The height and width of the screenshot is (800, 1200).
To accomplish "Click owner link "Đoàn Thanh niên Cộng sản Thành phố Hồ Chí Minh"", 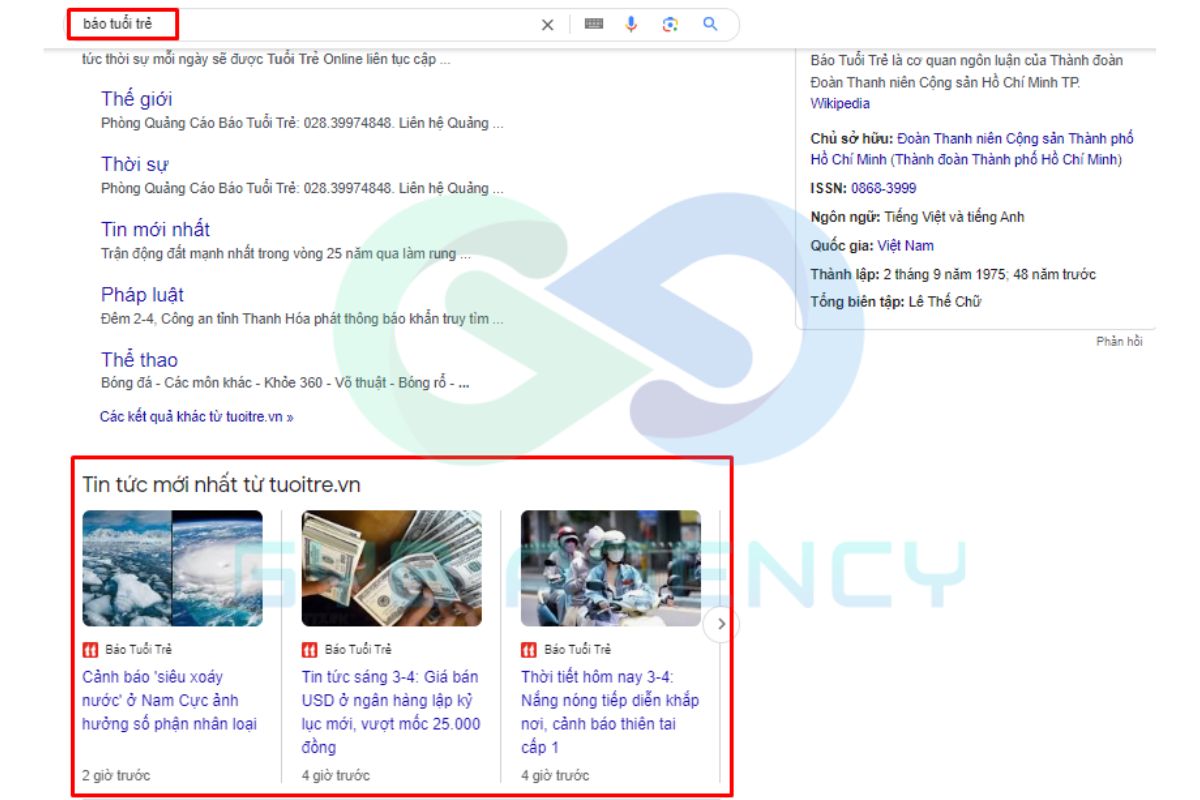I will coord(972,149).
